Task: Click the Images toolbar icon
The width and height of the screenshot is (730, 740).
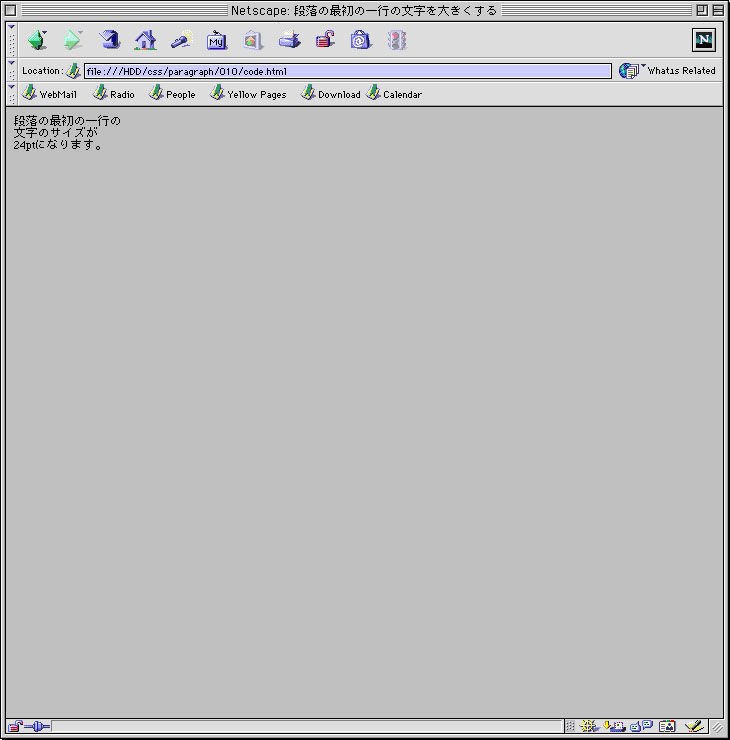Action: point(252,40)
